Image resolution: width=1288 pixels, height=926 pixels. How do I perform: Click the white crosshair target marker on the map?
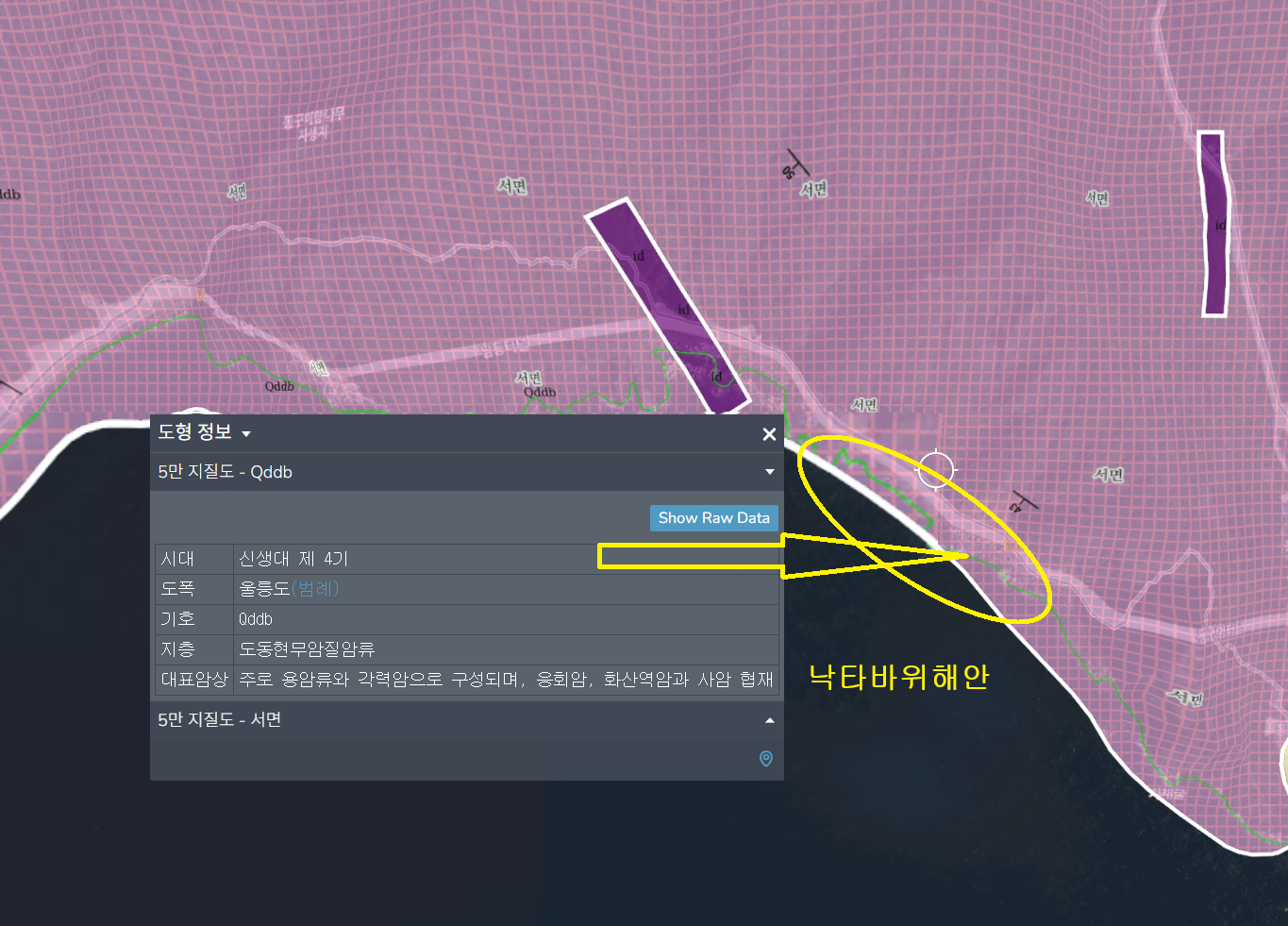pyautogui.click(x=936, y=469)
